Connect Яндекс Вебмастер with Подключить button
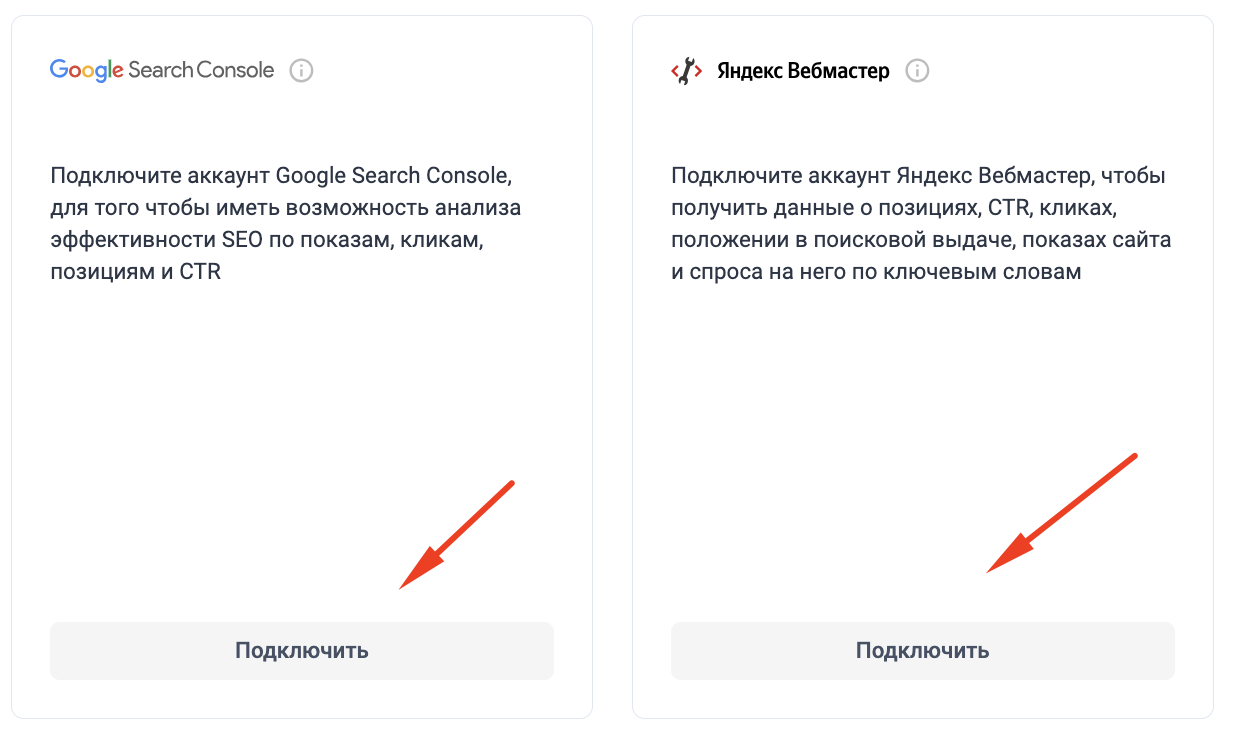Image resolution: width=1260 pixels, height=736 pixels. pyautogui.click(x=923, y=651)
